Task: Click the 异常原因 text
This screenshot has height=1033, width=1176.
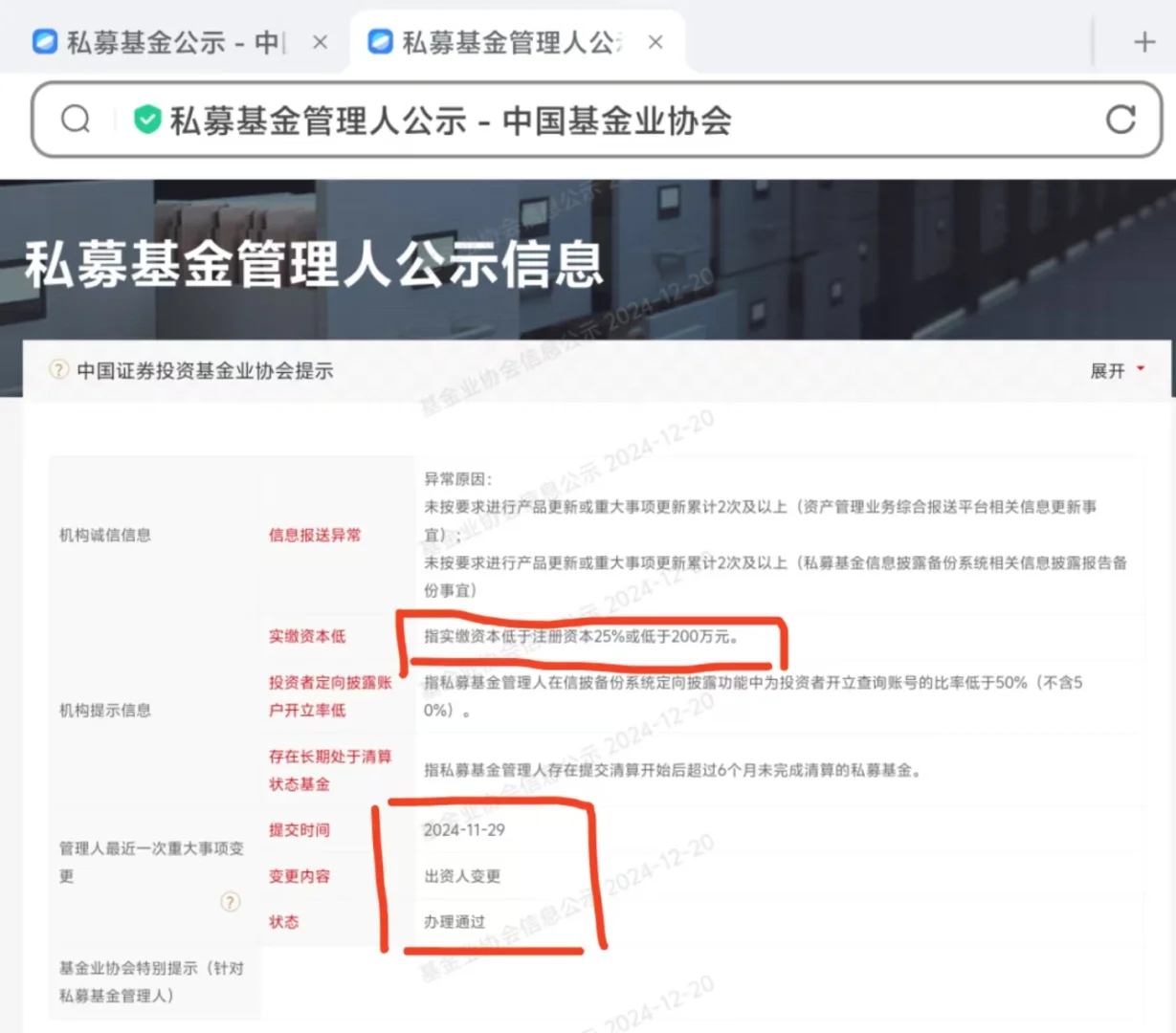Action: (x=457, y=479)
